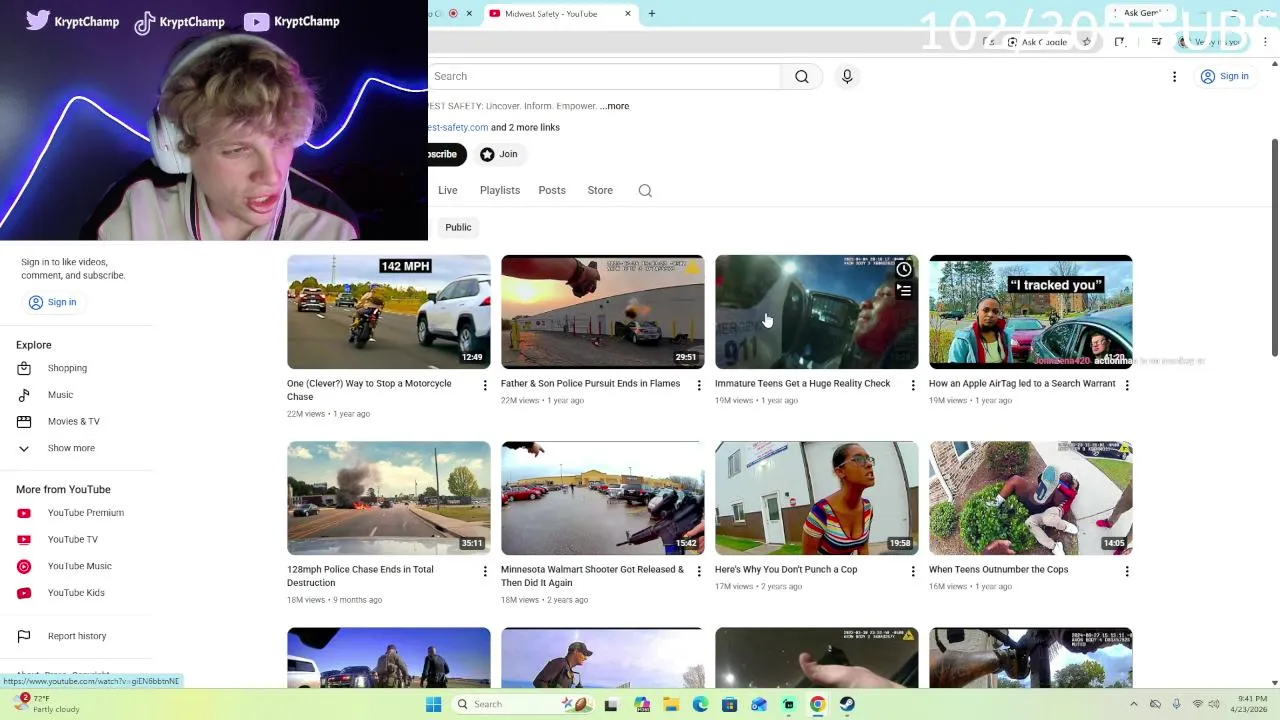
Task: Switch to the Live channel tab
Action: click(x=447, y=190)
